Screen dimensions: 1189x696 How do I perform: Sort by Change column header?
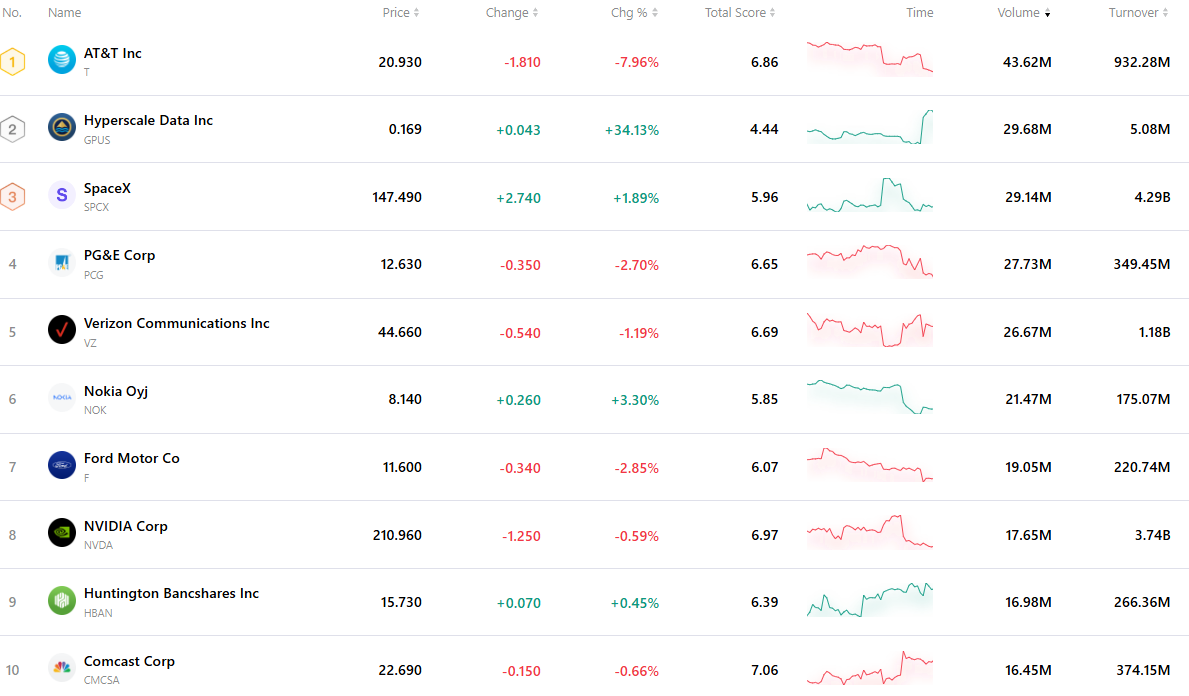(512, 13)
